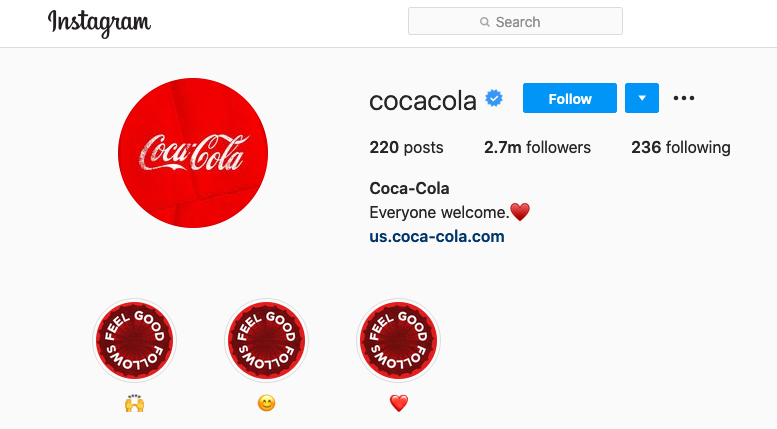
Task: Expand the suggested accounts dropdown arrow
Action: tap(642, 98)
